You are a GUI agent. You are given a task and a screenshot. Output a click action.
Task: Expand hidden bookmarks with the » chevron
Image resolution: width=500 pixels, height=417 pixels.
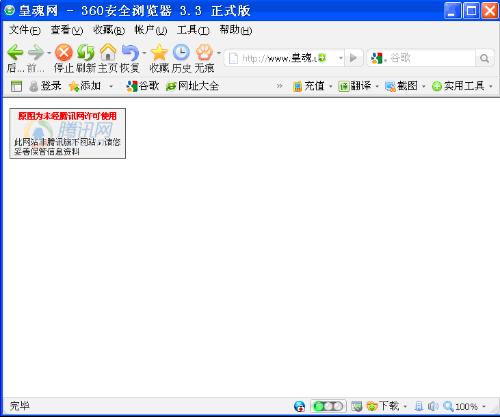(279, 86)
